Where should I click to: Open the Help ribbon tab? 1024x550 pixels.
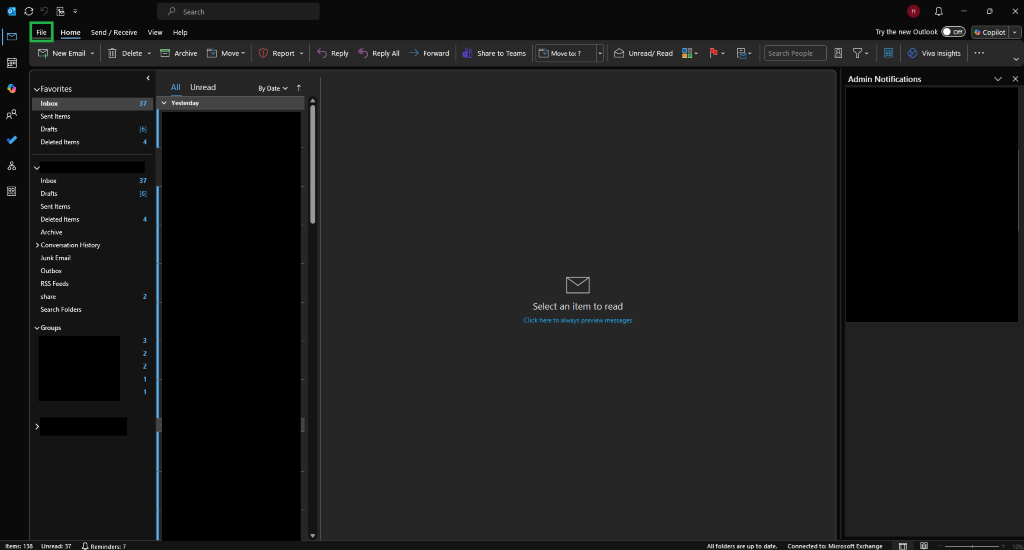180,32
